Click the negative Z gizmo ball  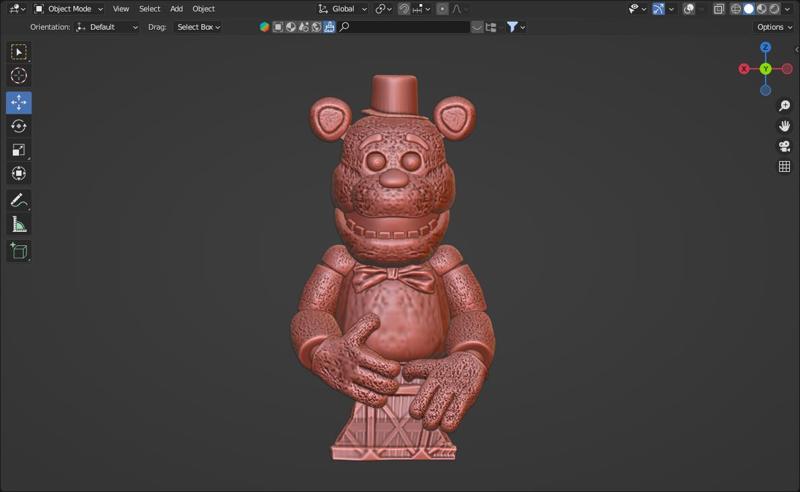pyautogui.click(x=765, y=90)
